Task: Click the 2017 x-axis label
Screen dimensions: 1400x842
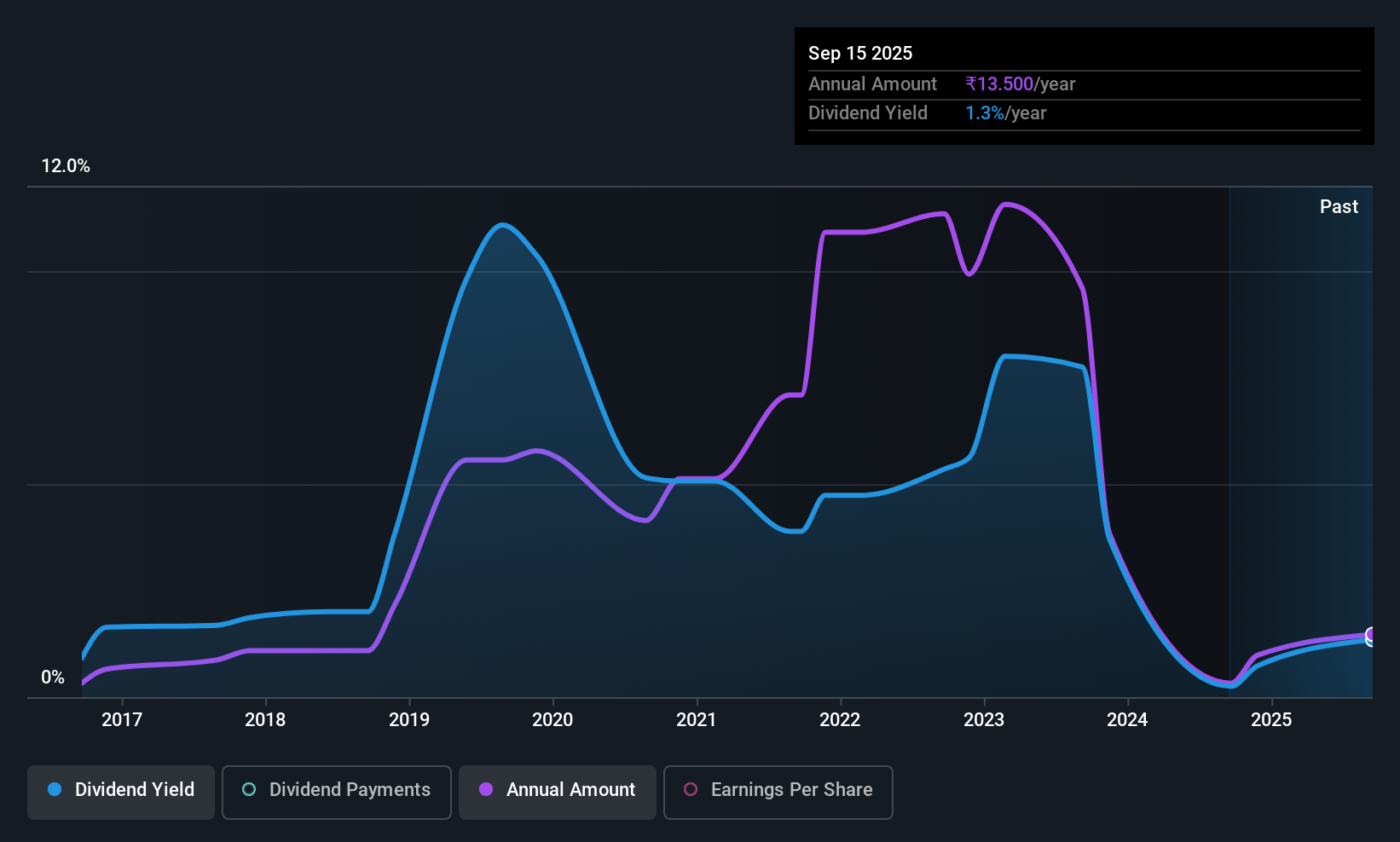Action: 122,720
